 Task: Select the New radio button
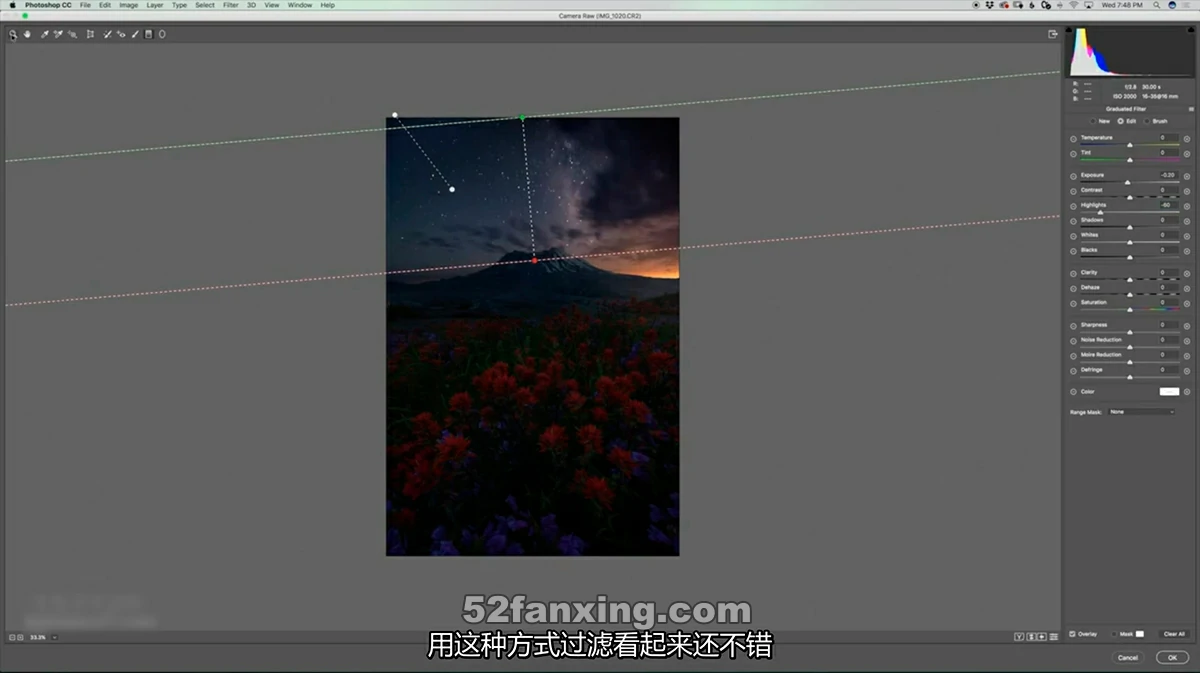(1094, 121)
